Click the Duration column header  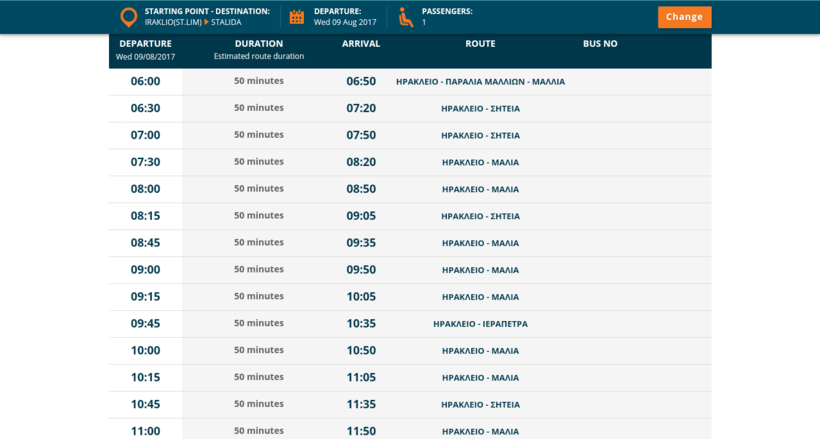(259, 44)
